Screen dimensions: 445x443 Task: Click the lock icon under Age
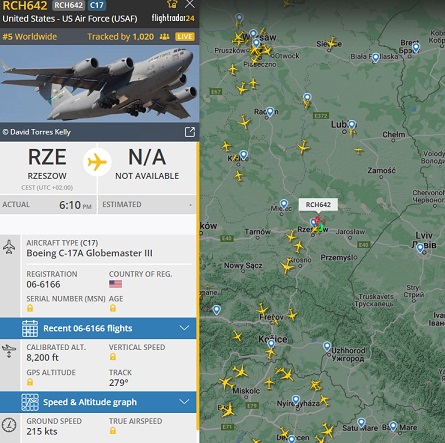[x=113, y=308]
